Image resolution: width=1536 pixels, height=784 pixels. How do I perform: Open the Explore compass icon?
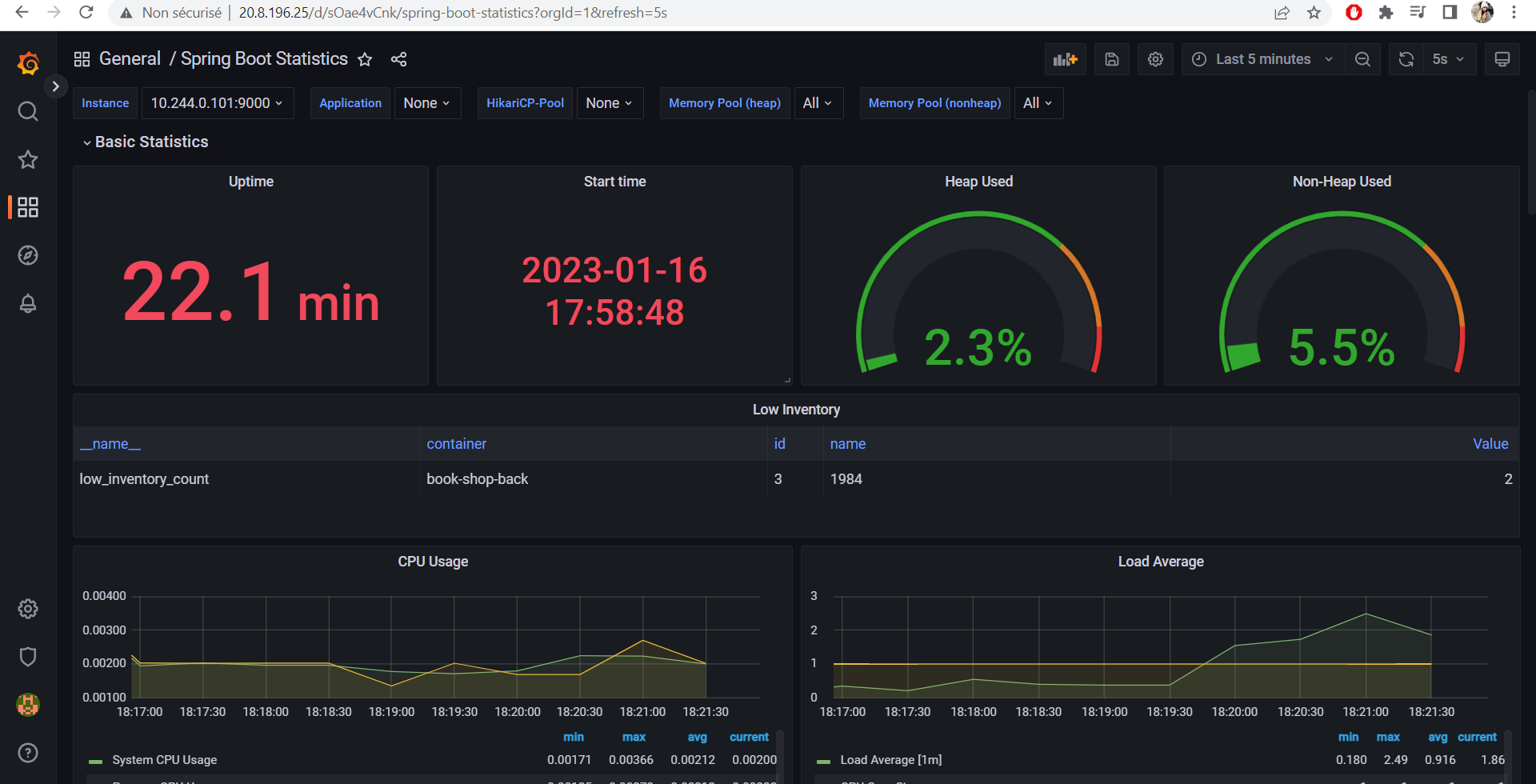[x=28, y=255]
